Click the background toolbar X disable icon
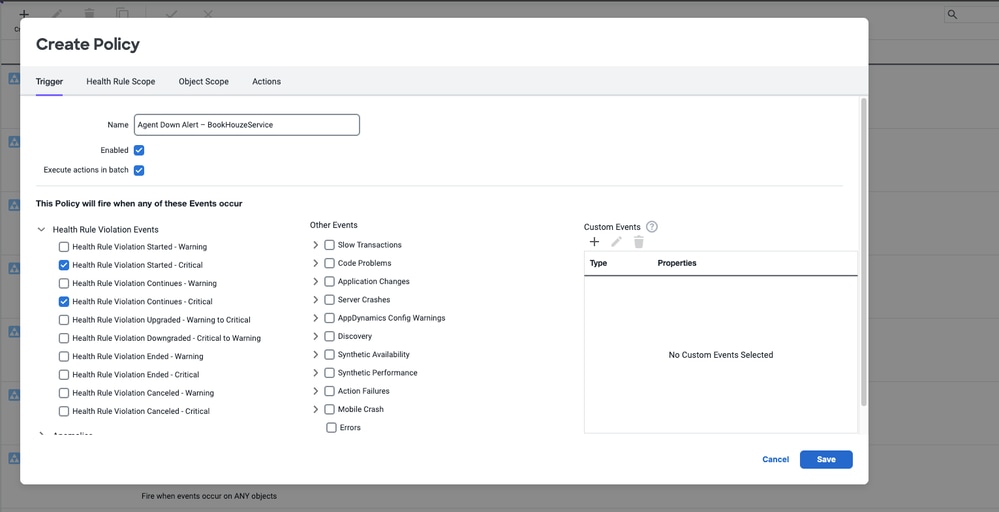Viewport: 999px width, 512px height. [x=208, y=13]
